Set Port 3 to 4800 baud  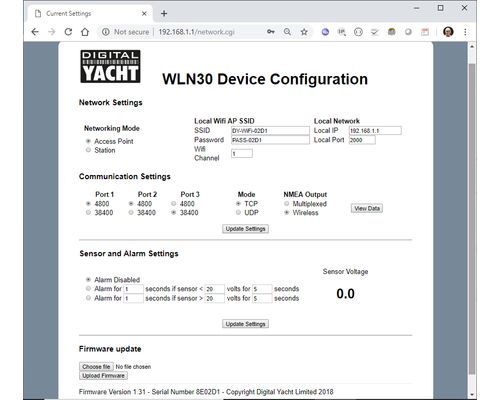point(174,203)
